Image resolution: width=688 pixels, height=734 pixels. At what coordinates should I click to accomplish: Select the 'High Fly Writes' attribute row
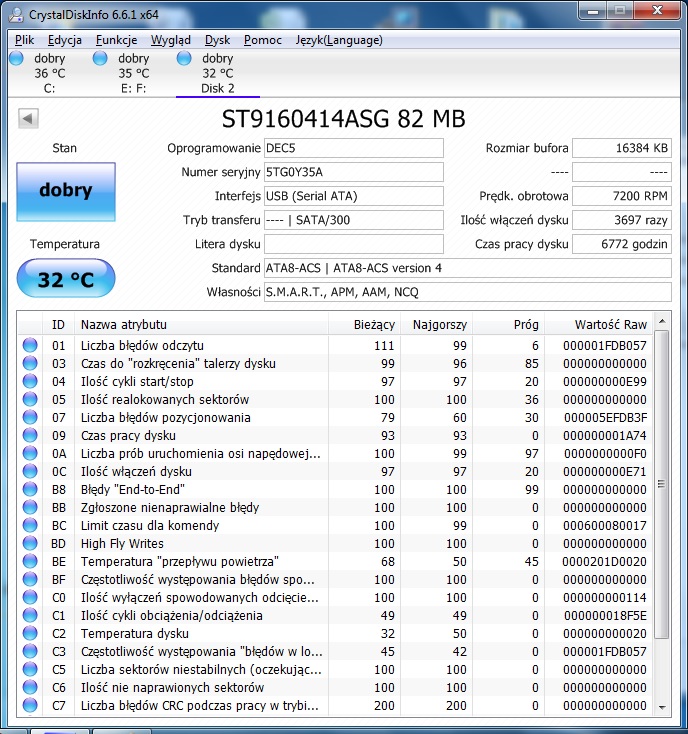[x=335, y=543]
